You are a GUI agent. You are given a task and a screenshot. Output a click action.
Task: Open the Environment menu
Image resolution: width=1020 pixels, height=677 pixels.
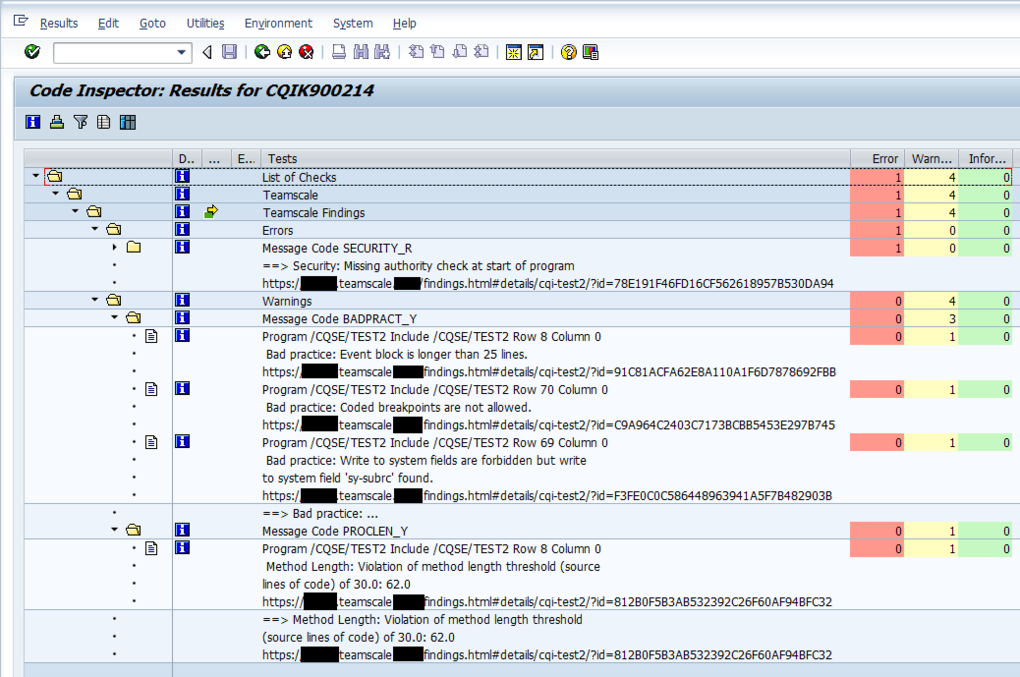pos(278,23)
